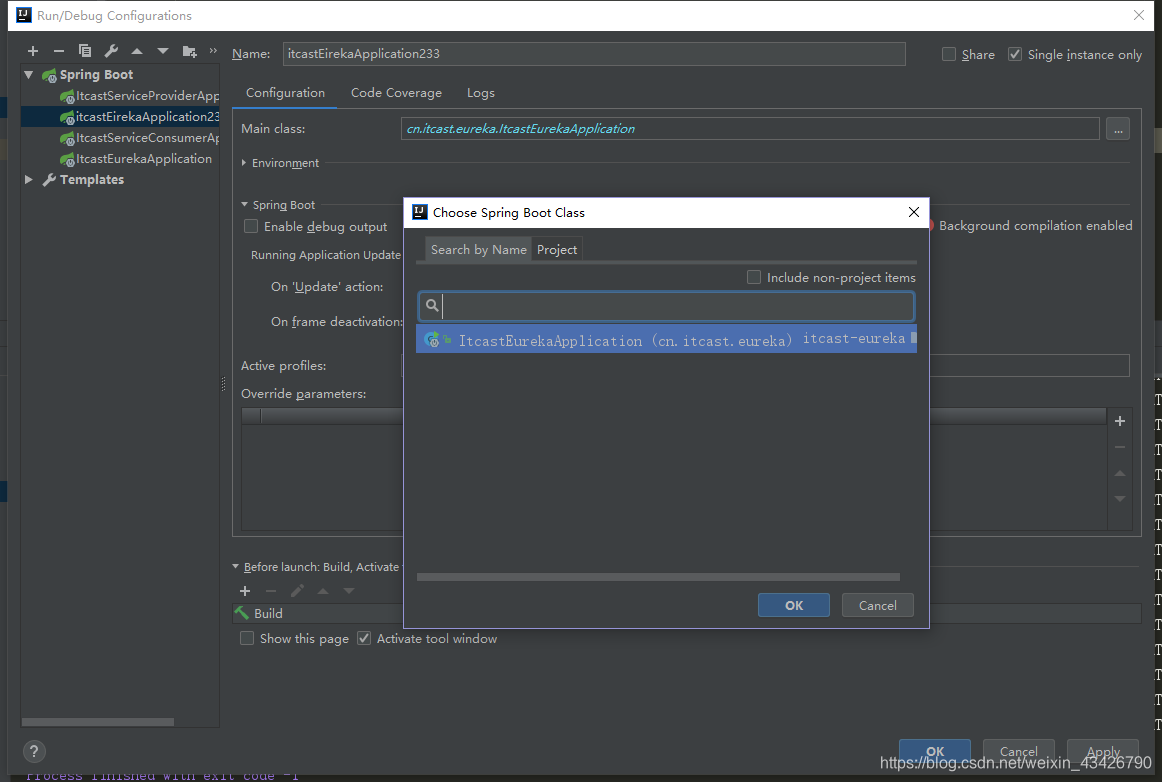The height and width of the screenshot is (782, 1162).
Task: Close the Choose Spring Boot Class dialog
Action: (x=914, y=212)
